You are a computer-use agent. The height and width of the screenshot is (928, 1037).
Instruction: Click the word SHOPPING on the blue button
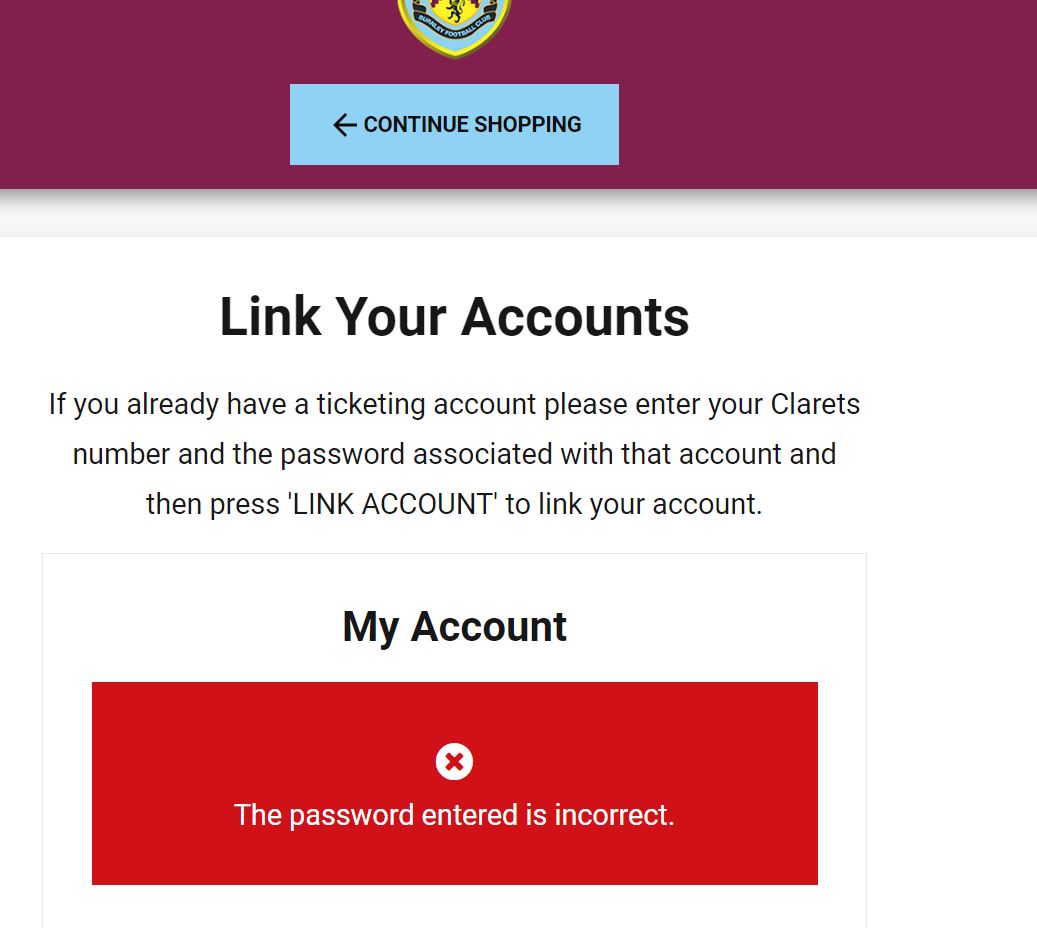[527, 124]
